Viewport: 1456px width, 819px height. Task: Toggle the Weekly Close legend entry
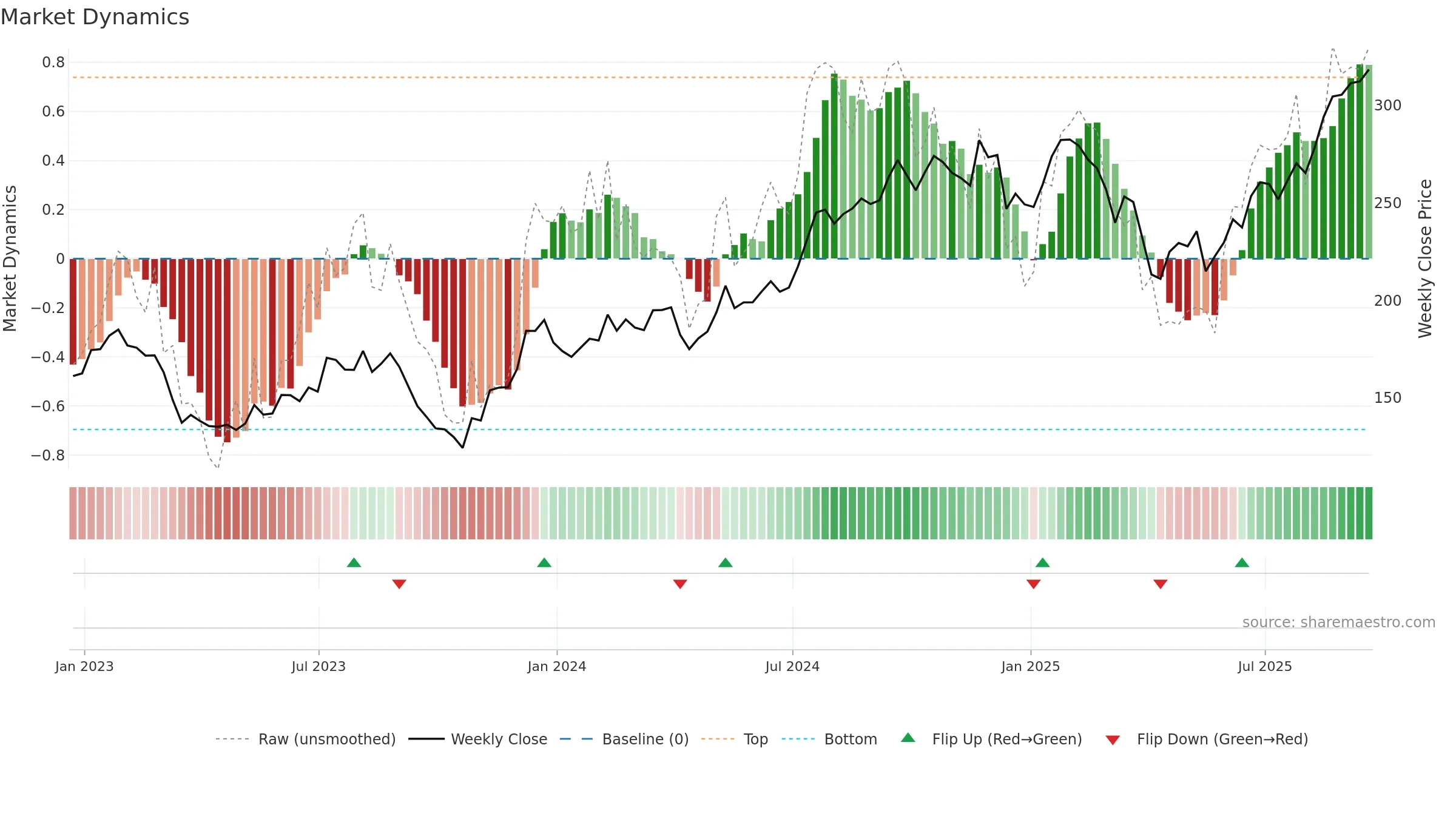[x=478, y=739]
